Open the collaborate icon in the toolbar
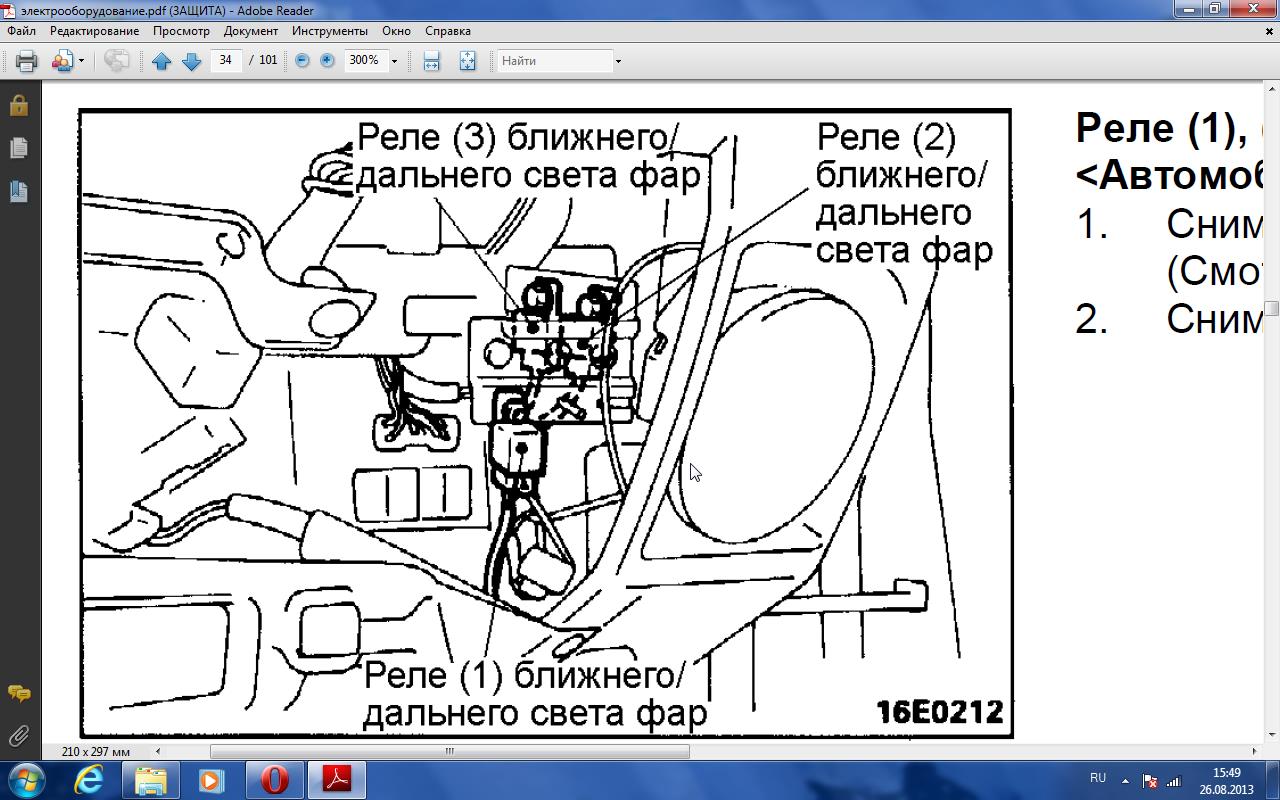 62,61
